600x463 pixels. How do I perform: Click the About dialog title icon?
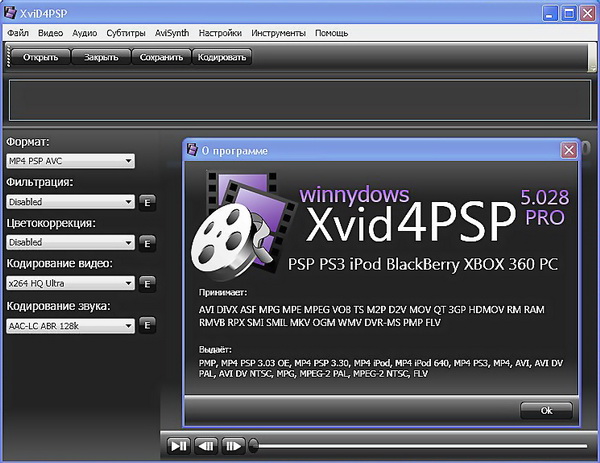(x=192, y=150)
